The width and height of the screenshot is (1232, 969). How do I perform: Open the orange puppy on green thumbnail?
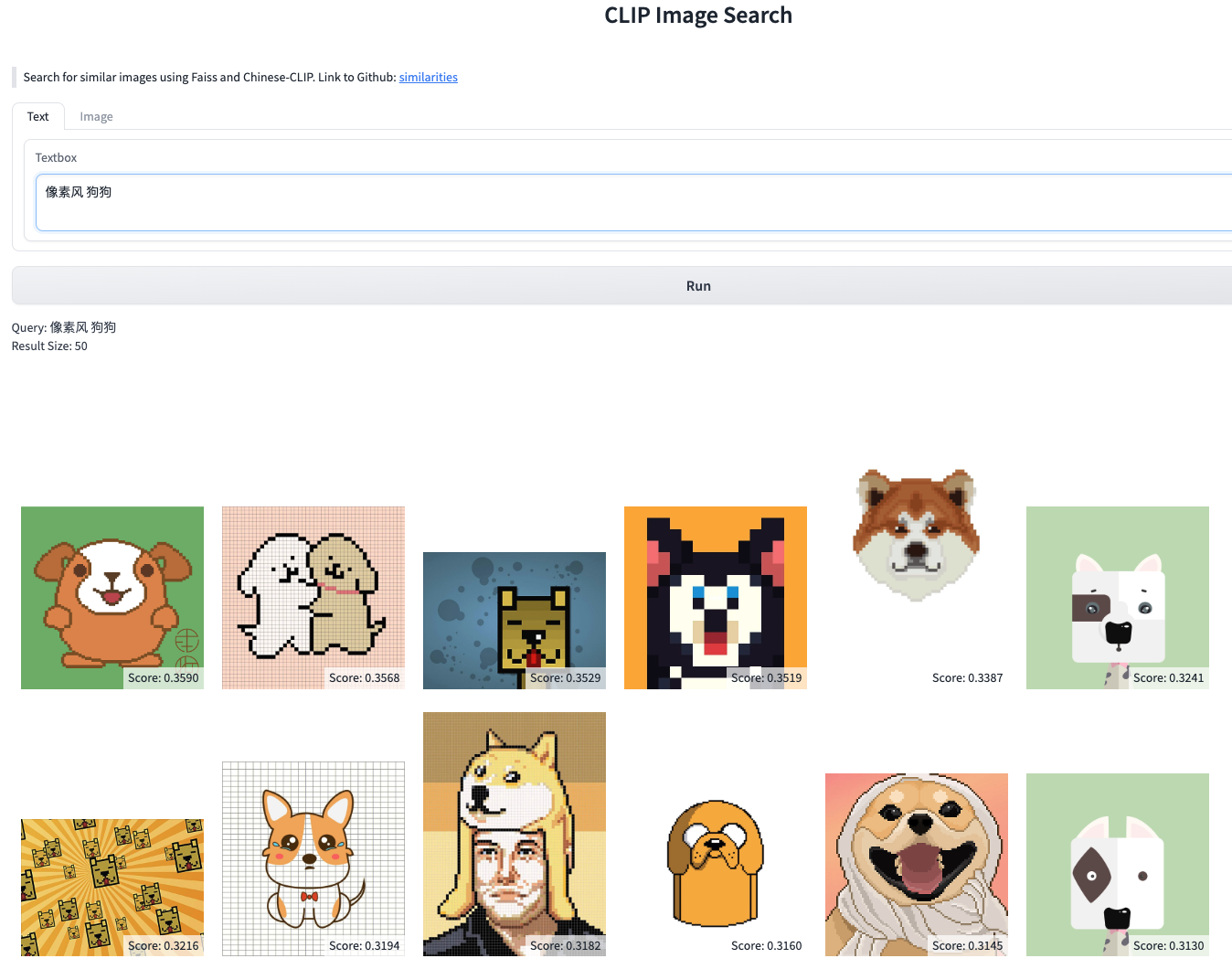click(112, 594)
